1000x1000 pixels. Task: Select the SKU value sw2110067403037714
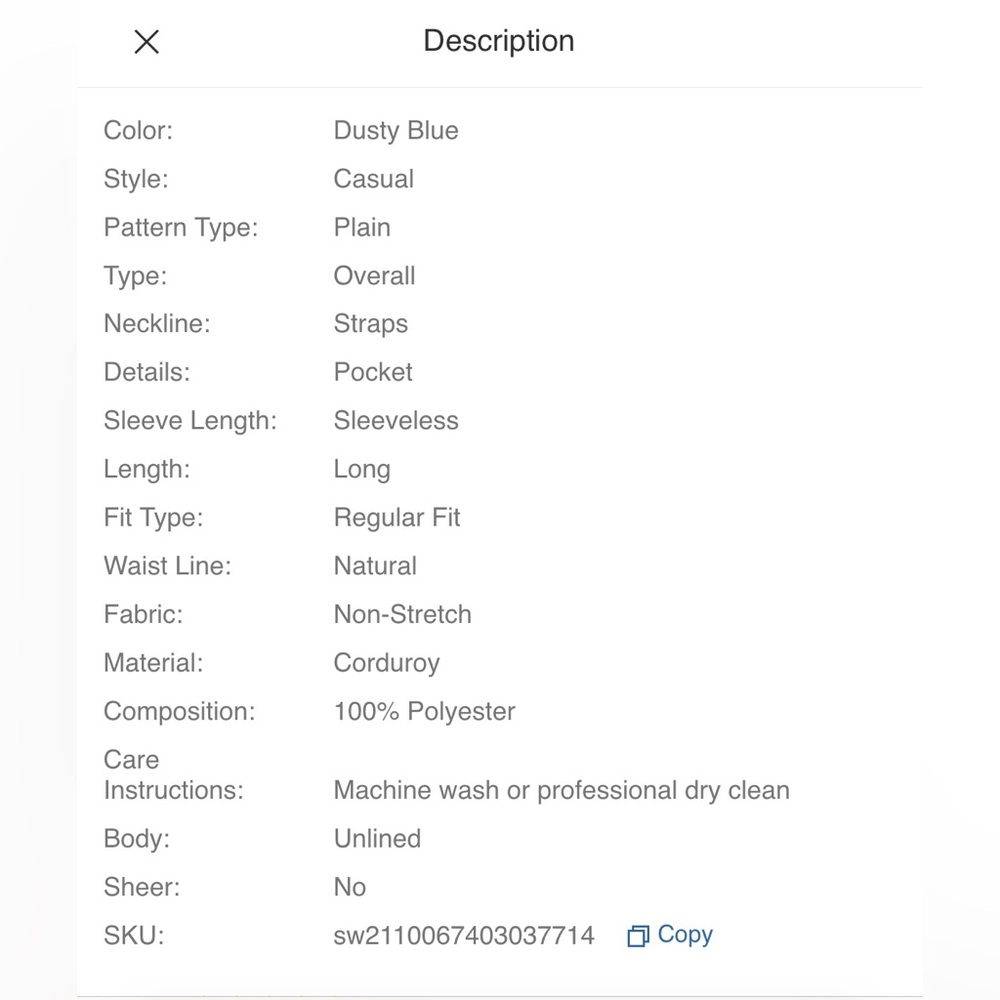tap(464, 936)
